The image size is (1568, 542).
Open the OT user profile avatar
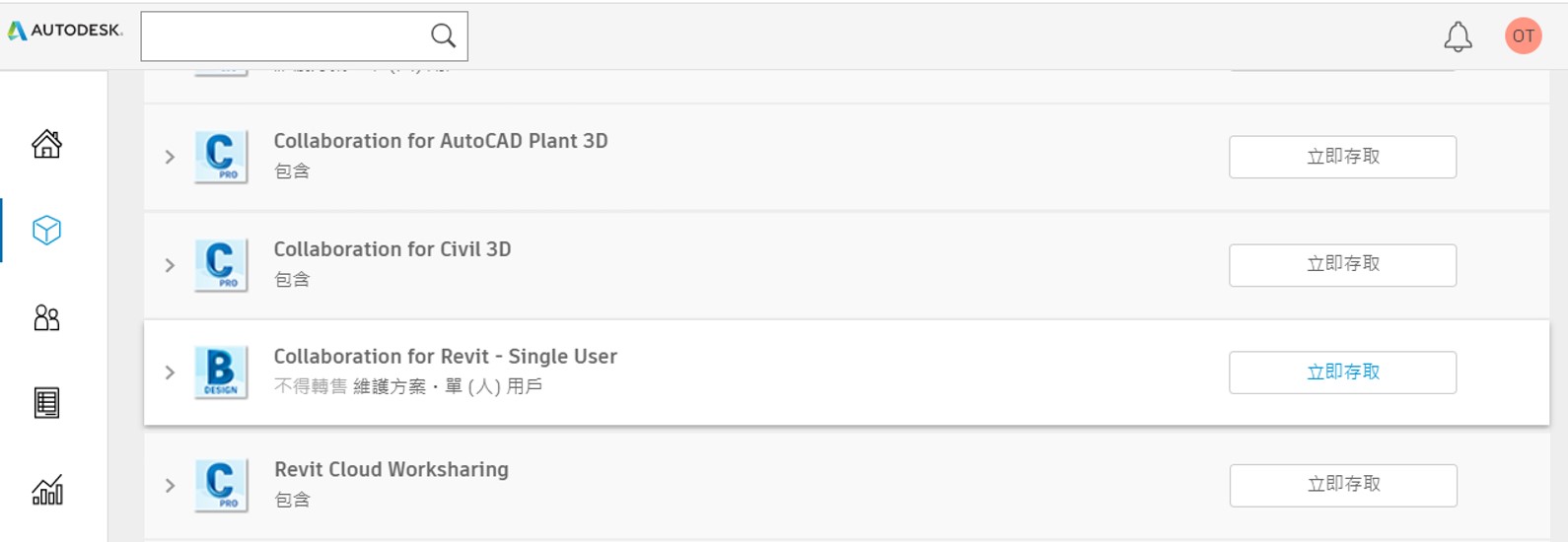pos(1523,36)
